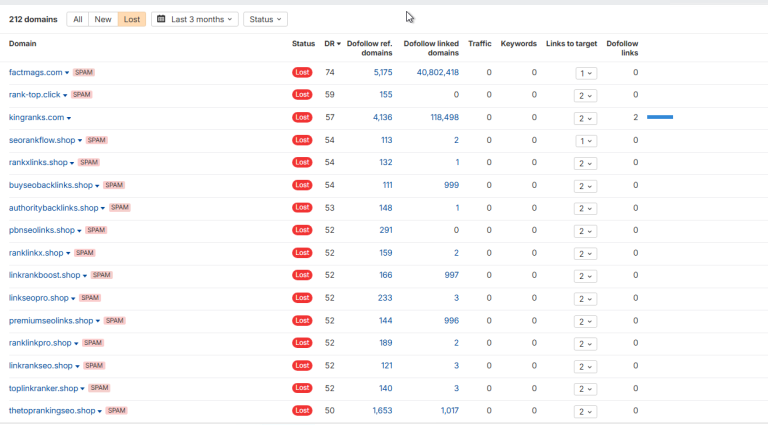Open kingranks.com domain link
Image resolution: width=768 pixels, height=425 pixels.
(x=36, y=118)
